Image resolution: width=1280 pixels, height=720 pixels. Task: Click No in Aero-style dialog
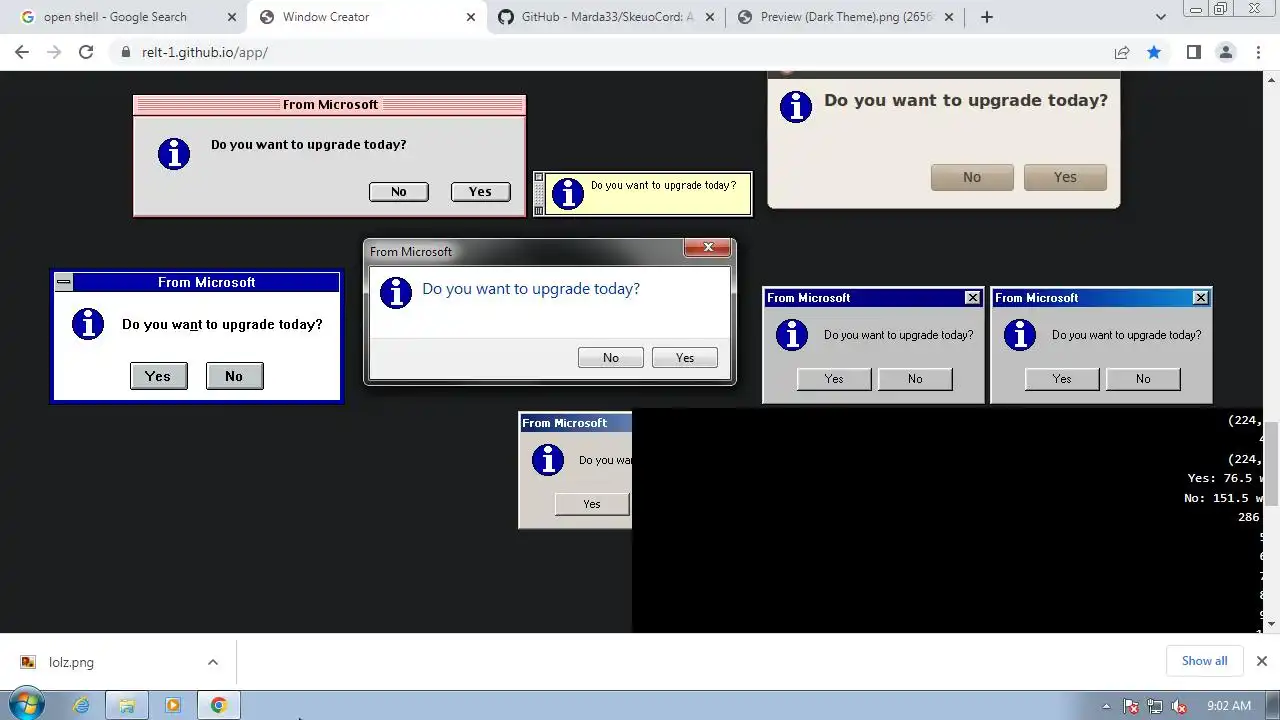[x=611, y=358]
